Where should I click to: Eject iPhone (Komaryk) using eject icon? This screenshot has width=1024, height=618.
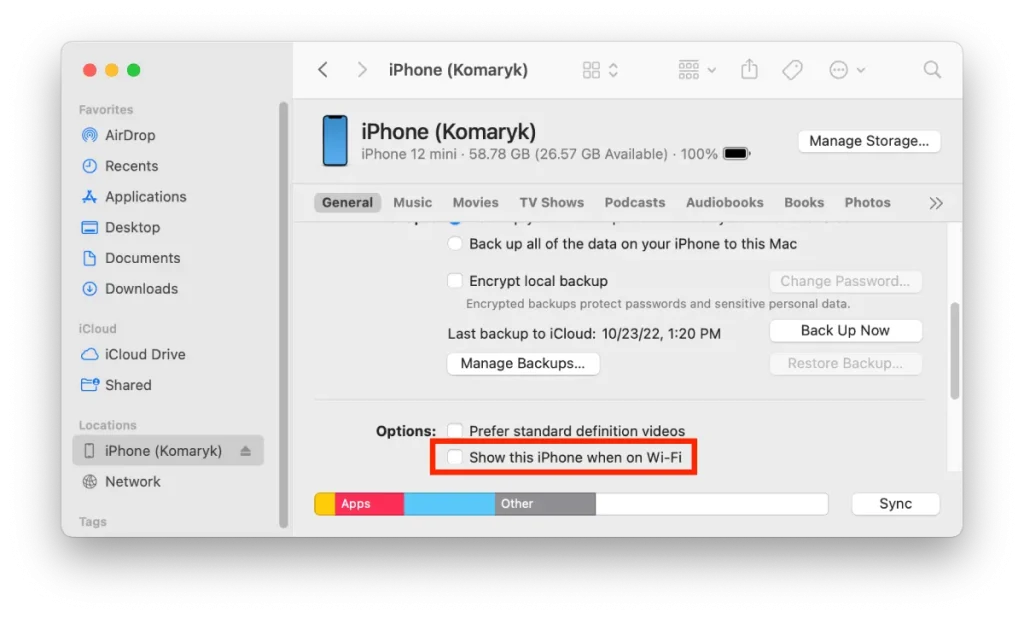tap(246, 451)
